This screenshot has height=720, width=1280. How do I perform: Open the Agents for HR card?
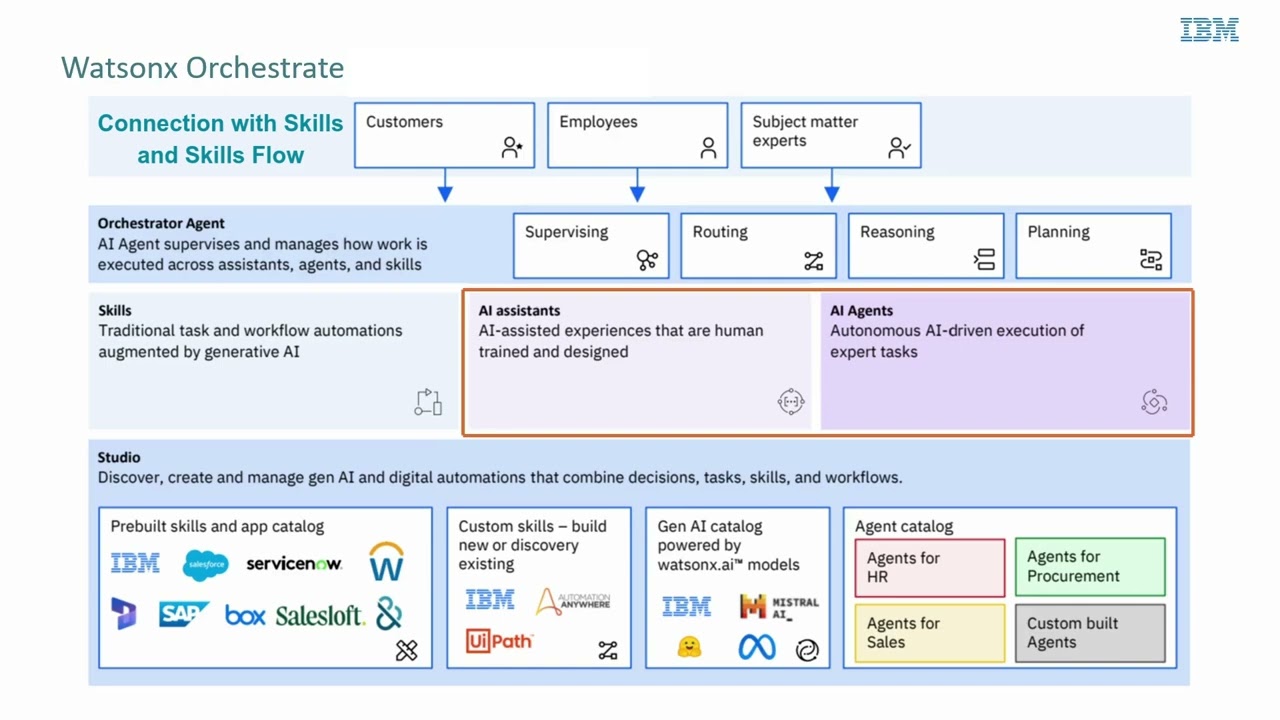click(x=930, y=568)
